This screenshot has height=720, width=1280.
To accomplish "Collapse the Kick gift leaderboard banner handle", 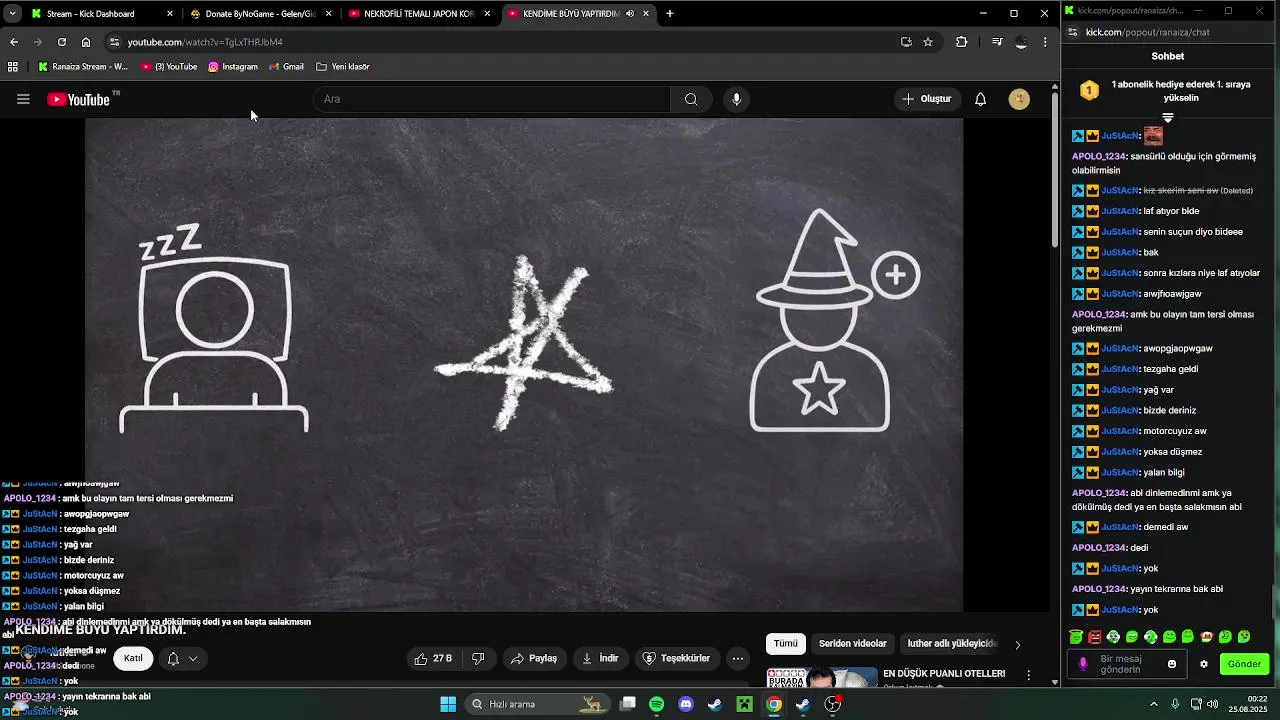I will tap(1167, 118).
